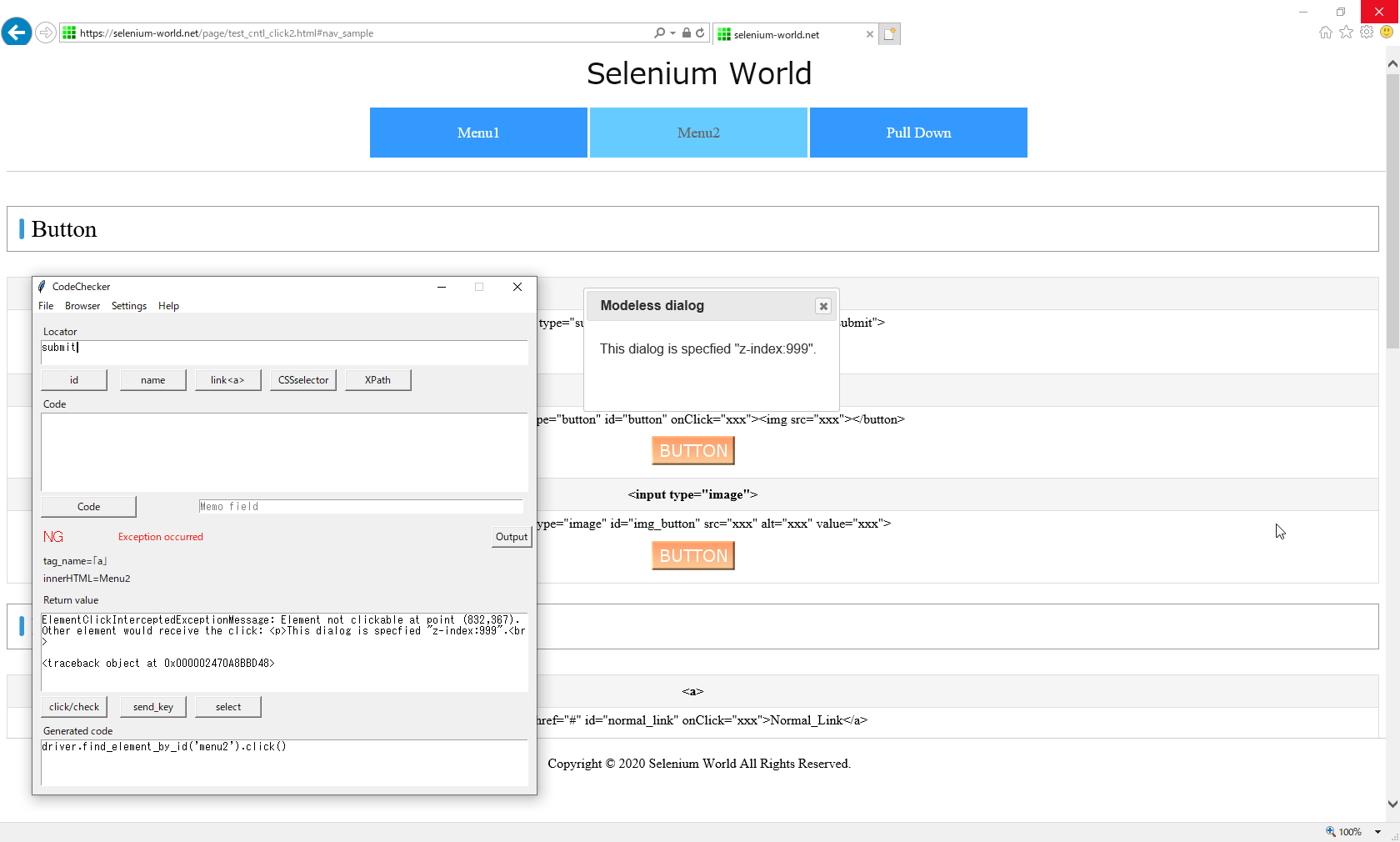Viewport: 1400px width, 842px height.
Task: Click the click/check button
Action: (74, 706)
